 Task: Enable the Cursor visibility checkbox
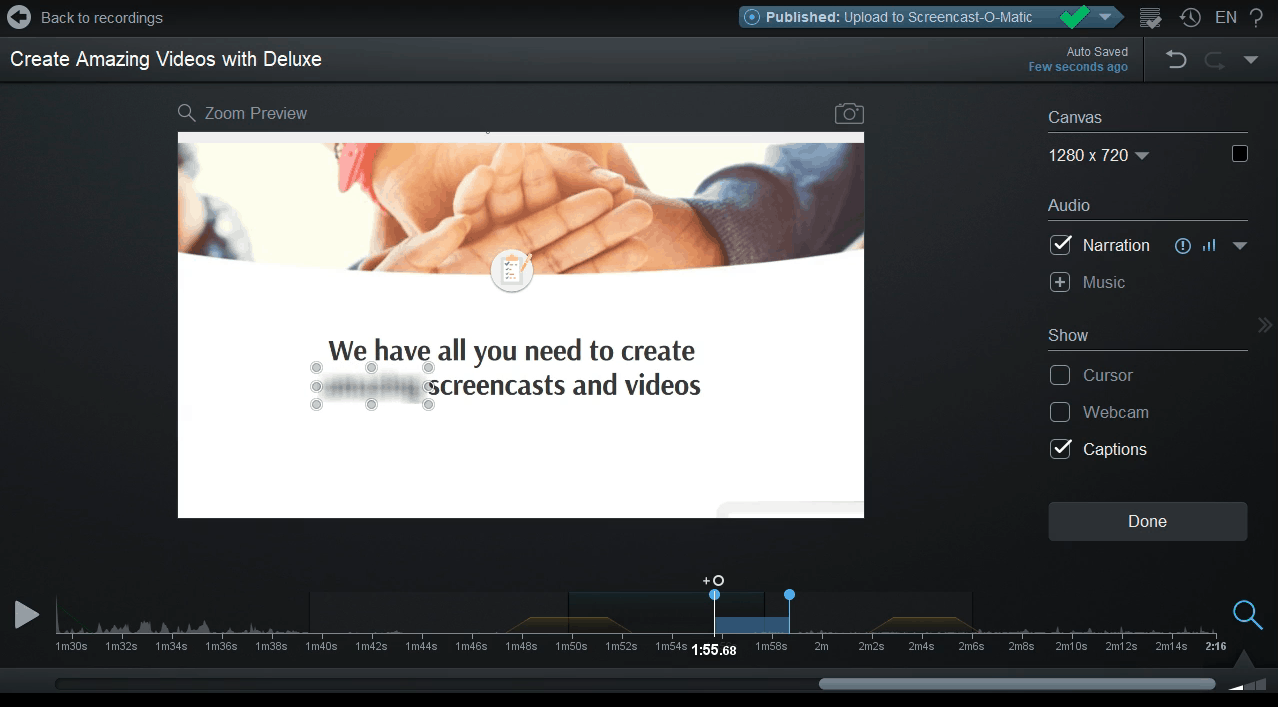(1059, 375)
